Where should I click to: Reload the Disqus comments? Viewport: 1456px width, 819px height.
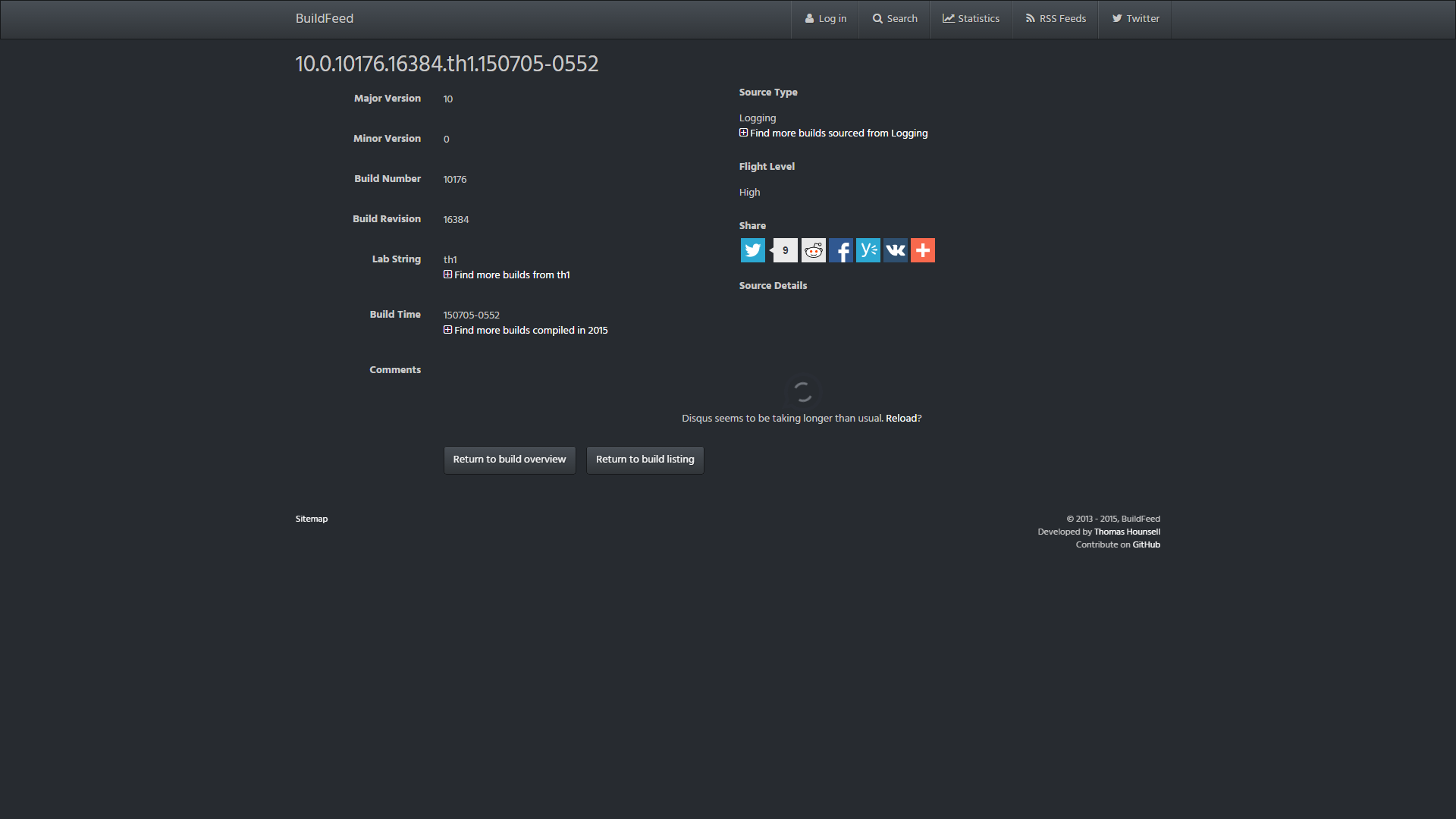tap(901, 419)
